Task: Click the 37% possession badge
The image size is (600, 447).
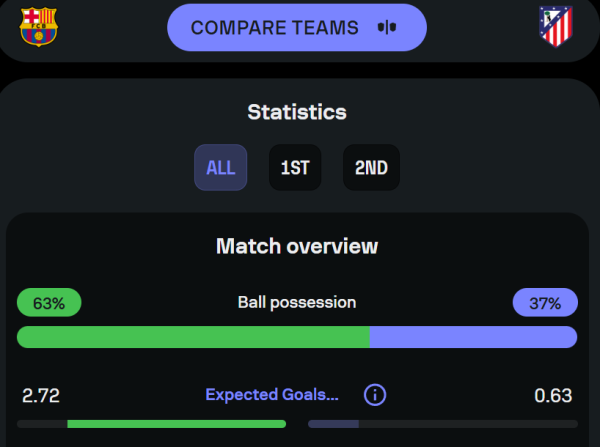Action: [x=545, y=302]
